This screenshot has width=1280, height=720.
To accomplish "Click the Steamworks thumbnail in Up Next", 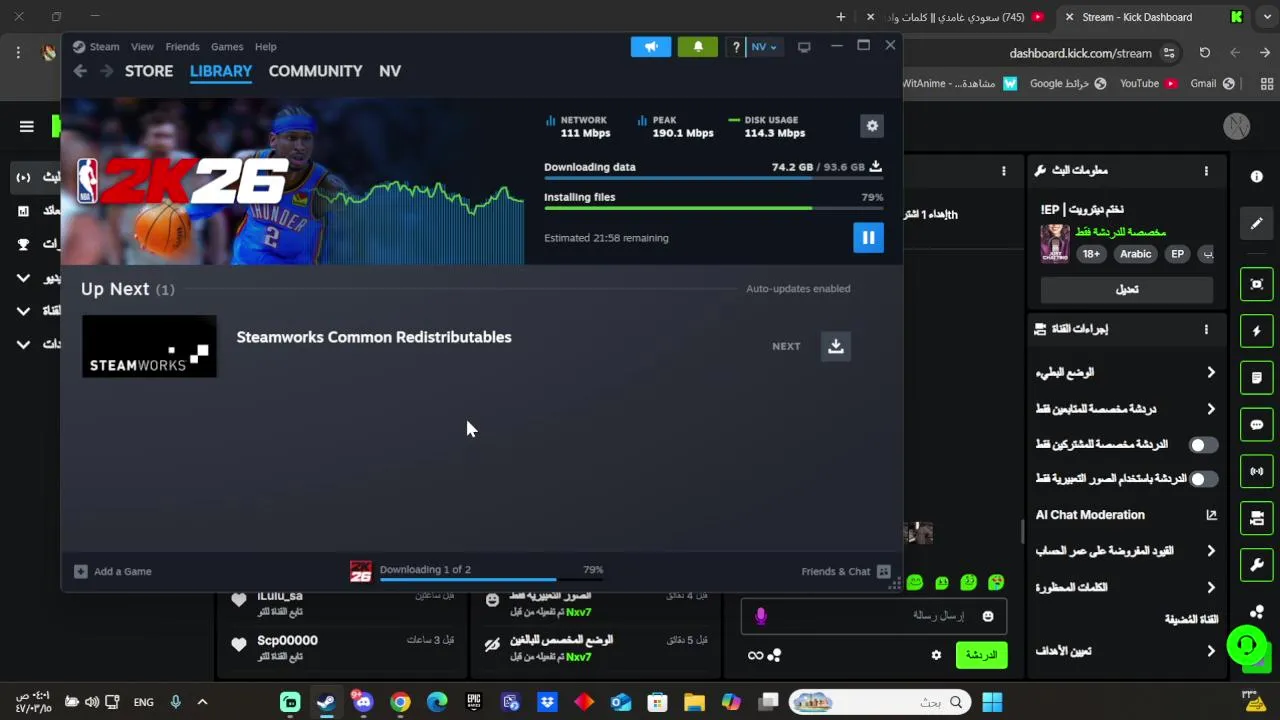I will (x=149, y=347).
